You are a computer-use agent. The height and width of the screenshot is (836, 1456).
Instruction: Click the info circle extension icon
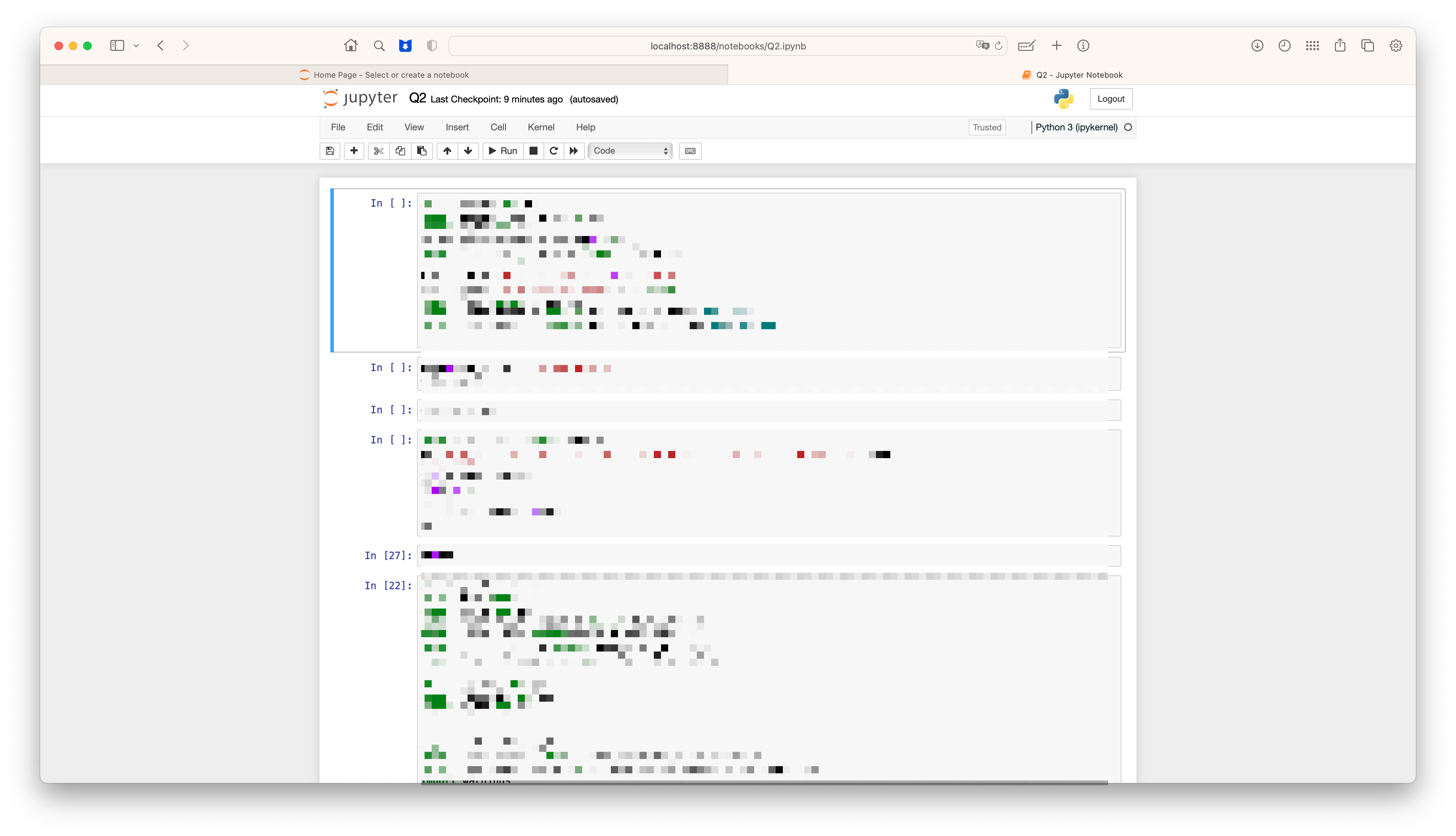click(x=1083, y=45)
